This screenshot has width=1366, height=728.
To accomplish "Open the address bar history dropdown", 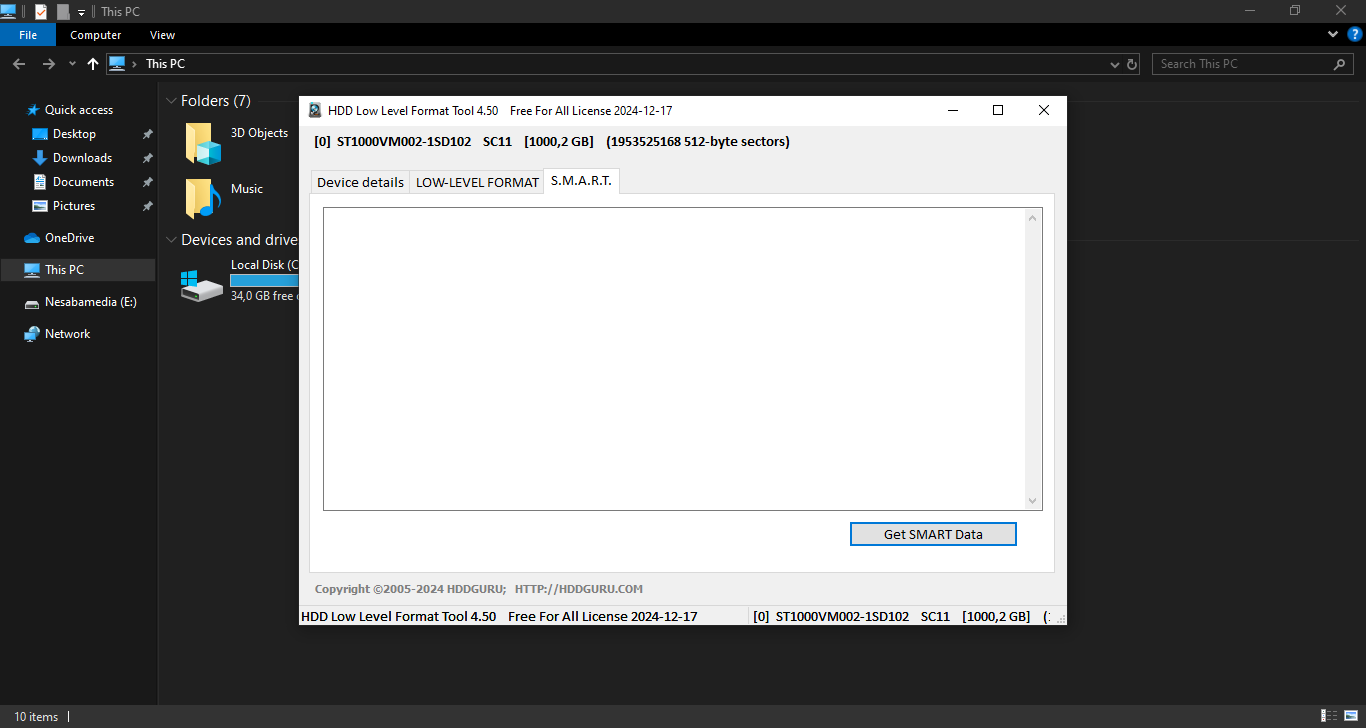I will (1115, 64).
